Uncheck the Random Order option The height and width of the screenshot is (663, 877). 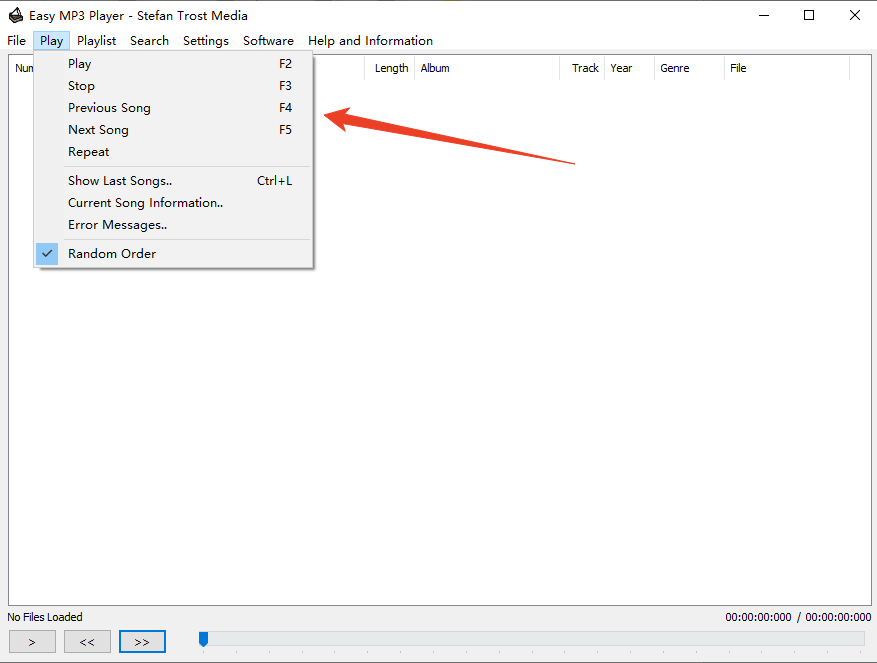173,253
